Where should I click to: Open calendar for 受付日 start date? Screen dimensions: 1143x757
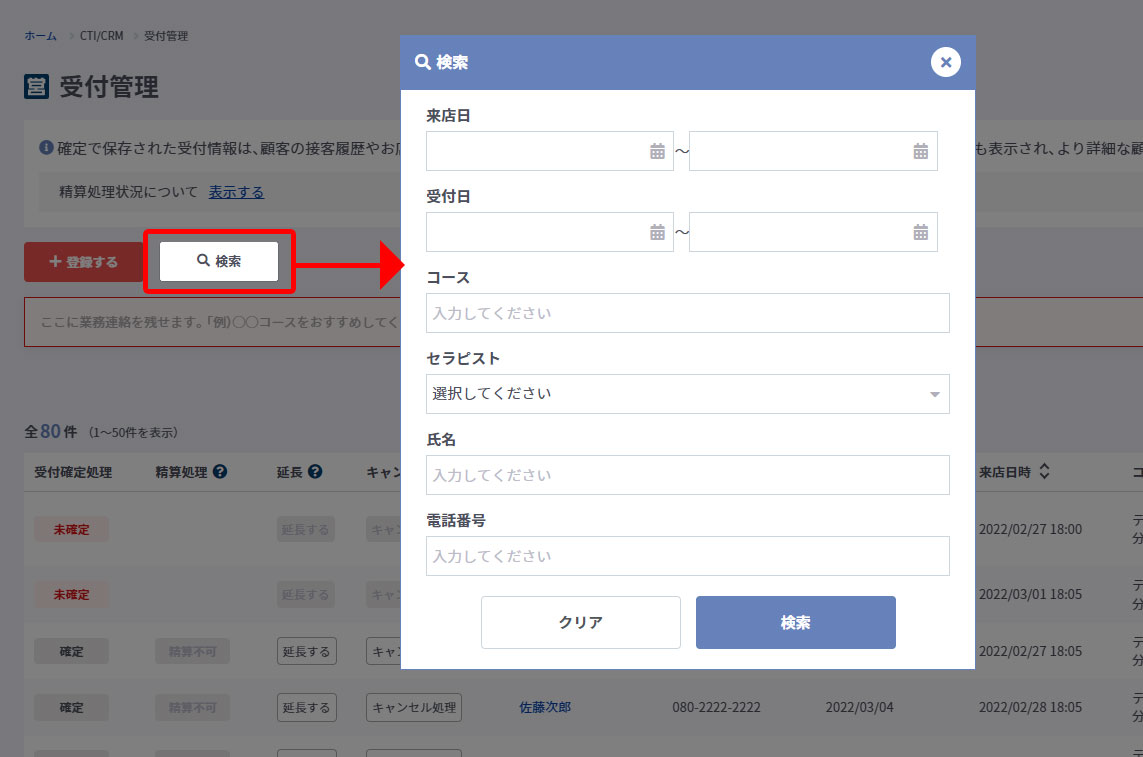coord(657,232)
